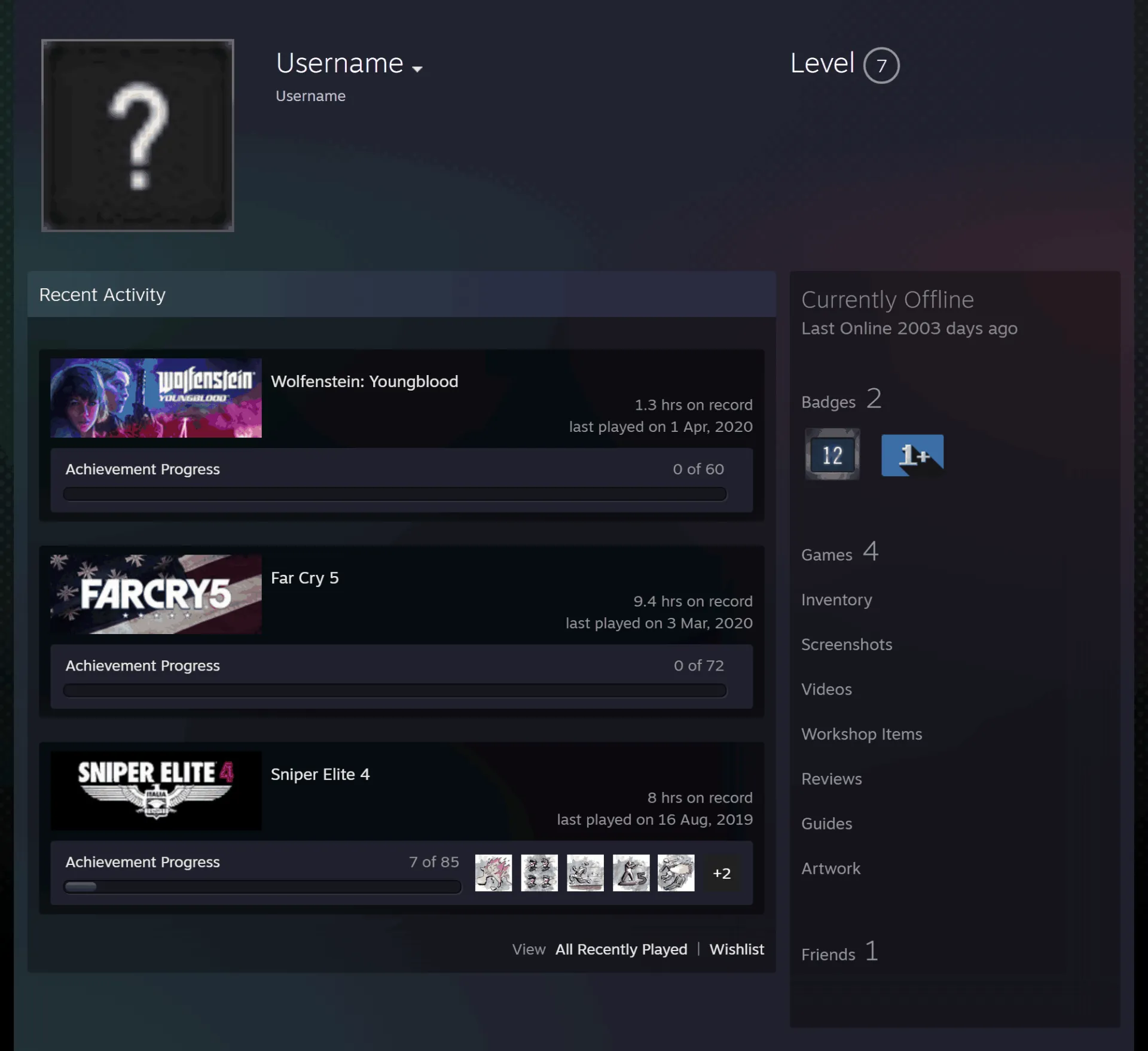Viewport: 1148px width, 1051px height.
Task: Open the Wishlist link
Action: (737, 949)
